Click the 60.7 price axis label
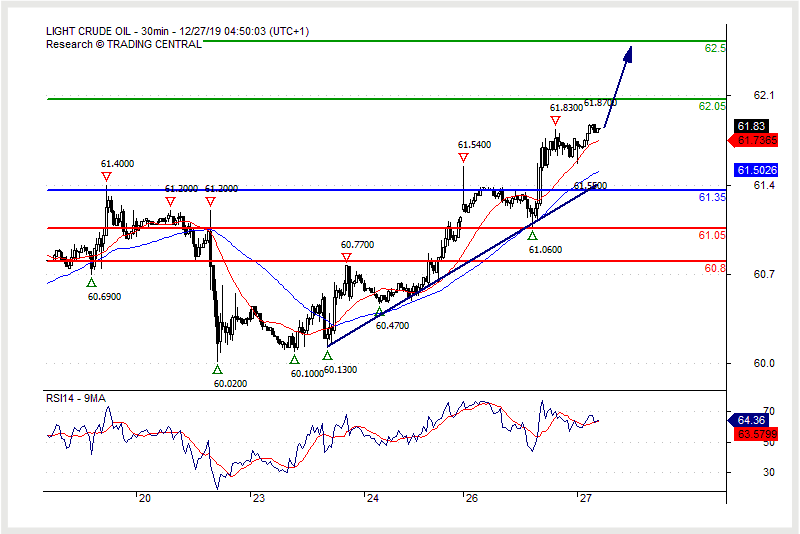 coord(764,274)
